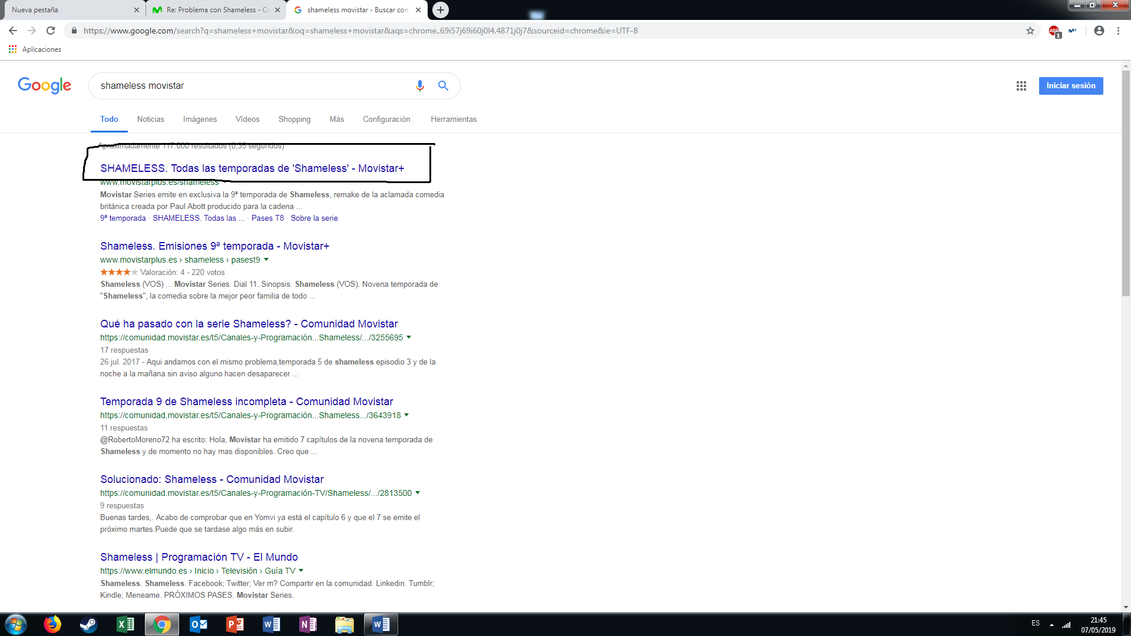Viewport: 1131px width, 636px height.
Task: Click the Google search input field
Action: (x=250, y=86)
